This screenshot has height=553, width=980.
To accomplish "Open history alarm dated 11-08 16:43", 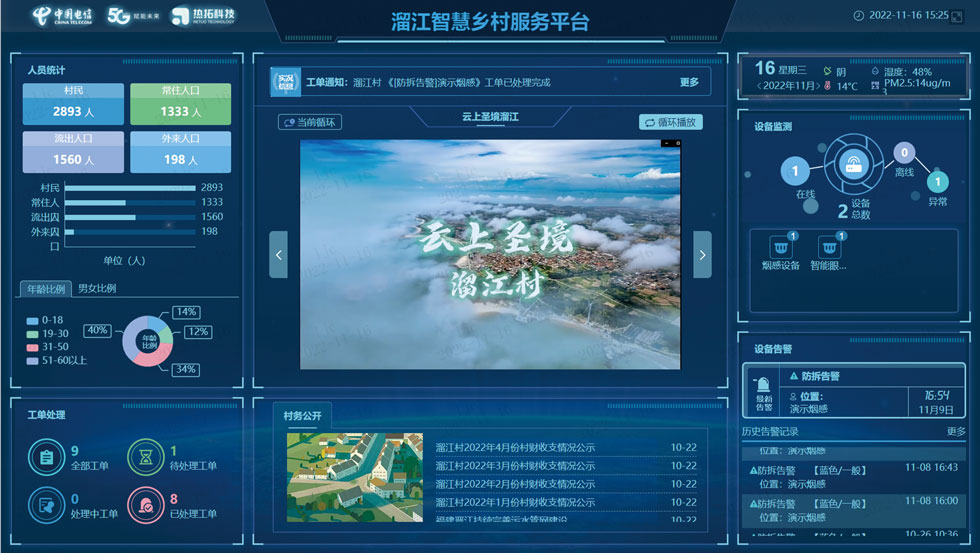I will coord(854,476).
